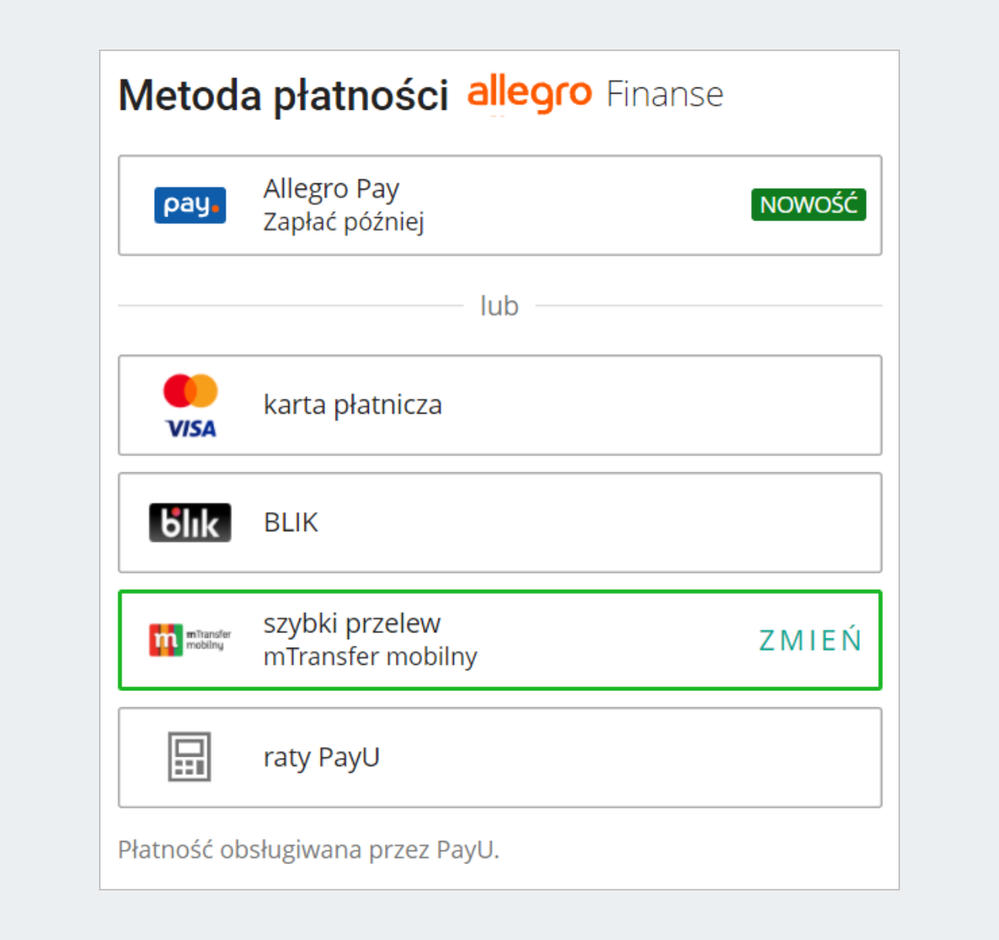Viewport: 999px width, 940px height.
Task: Click the mTransfer mobilny subtitle text
Action: [x=370, y=657]
